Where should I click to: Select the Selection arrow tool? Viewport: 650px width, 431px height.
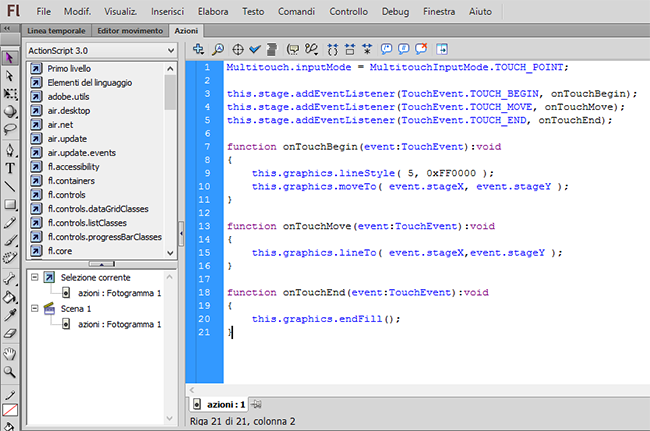(x=9, y=58)
